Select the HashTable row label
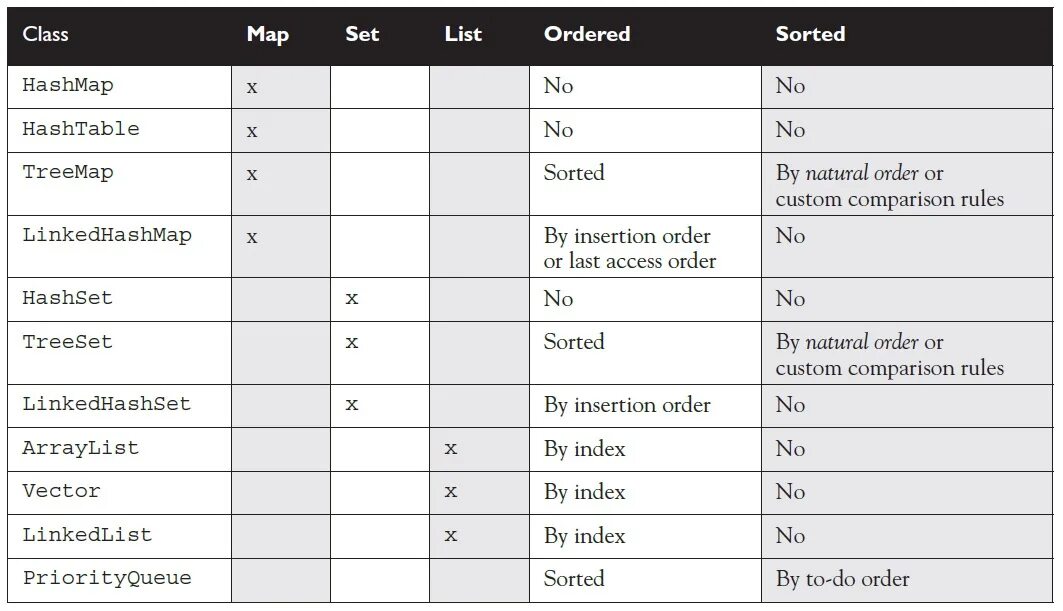This screenshot has width=1063, height=611. [81, 129]
